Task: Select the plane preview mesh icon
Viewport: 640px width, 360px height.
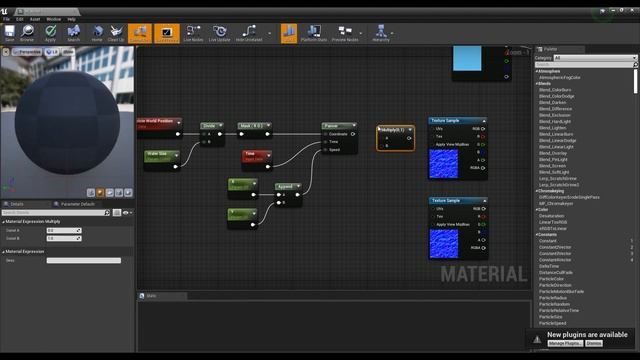Action: pyautogui.click(x=110, y=193)
